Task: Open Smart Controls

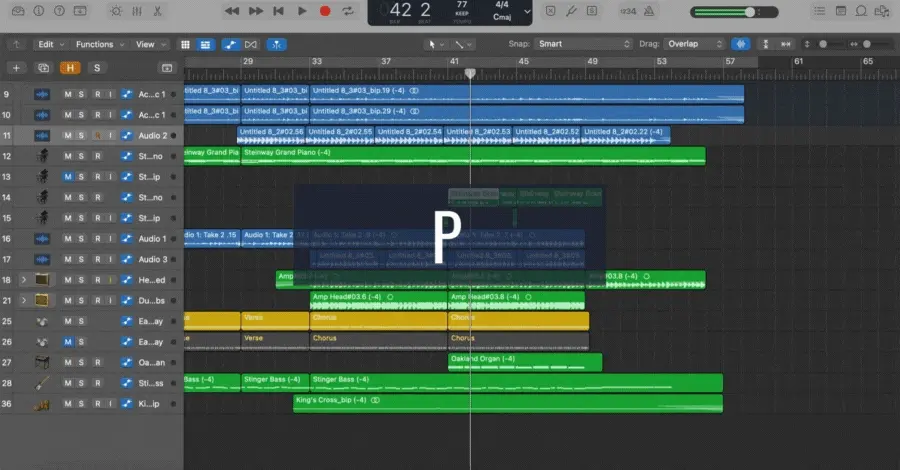Action: point(116,11)
